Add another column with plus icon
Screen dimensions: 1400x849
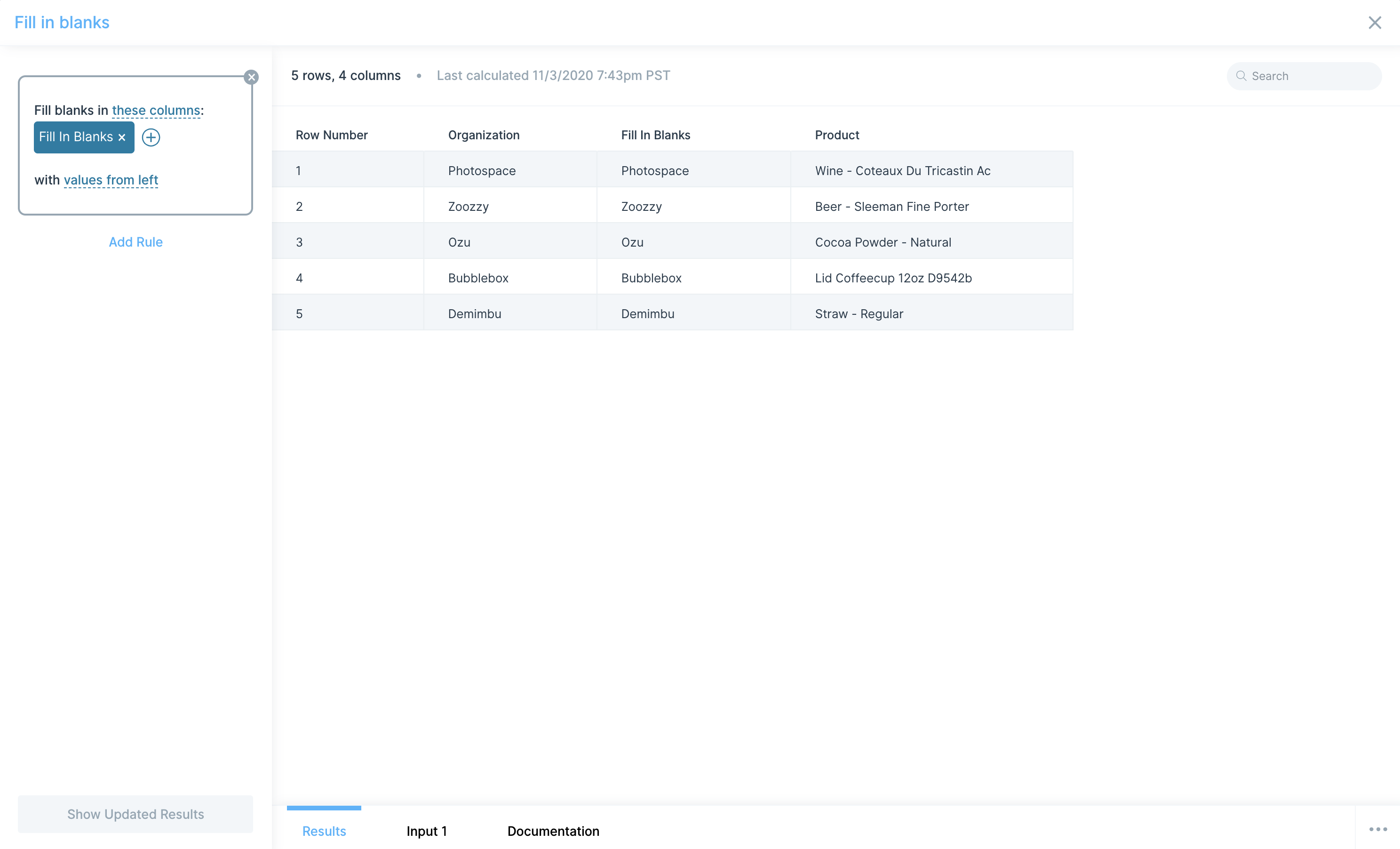click(151, 137)
